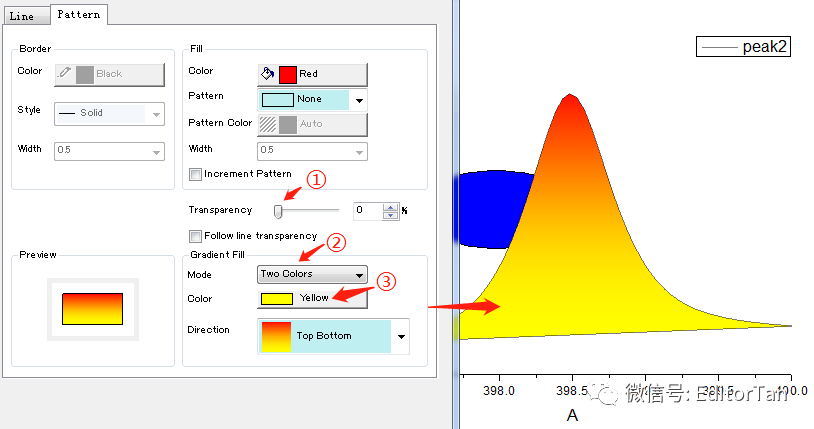Open the Fill Pattern None dropdown
The width and height of the screenshot is (814, 429).
pos(313,100)
